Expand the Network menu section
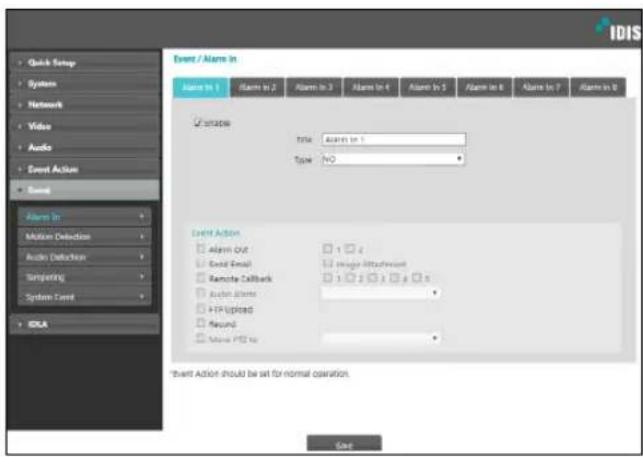 coord(84,105)
